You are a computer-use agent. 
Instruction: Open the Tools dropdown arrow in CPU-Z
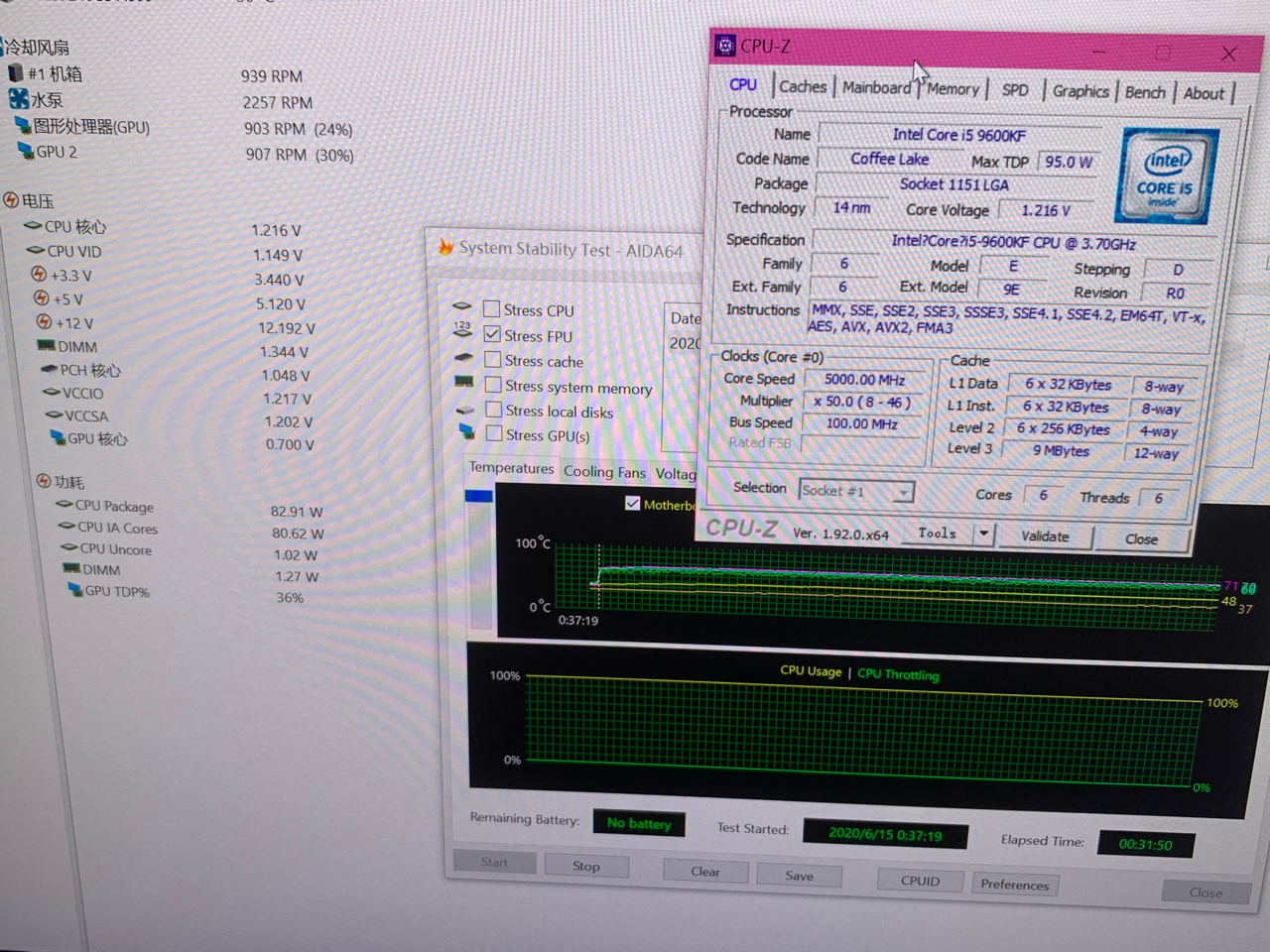pos(983,535)
